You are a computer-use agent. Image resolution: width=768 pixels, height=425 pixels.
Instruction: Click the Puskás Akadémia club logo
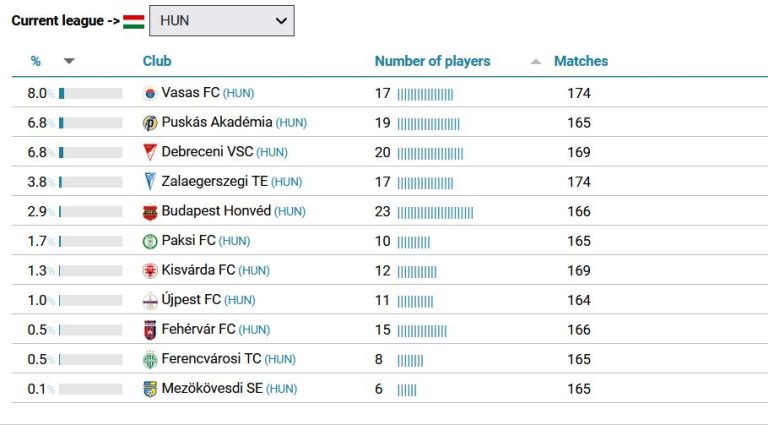click(x=150, y=123)
